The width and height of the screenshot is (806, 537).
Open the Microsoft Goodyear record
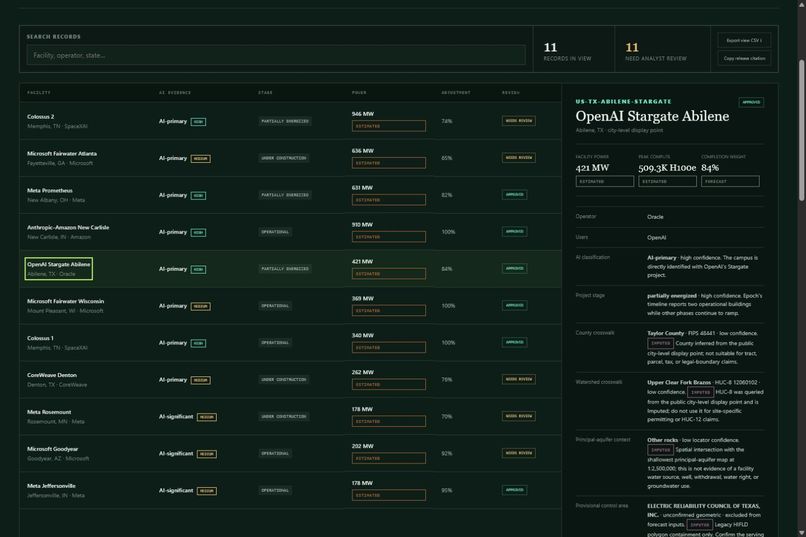(x=290, y=454)
